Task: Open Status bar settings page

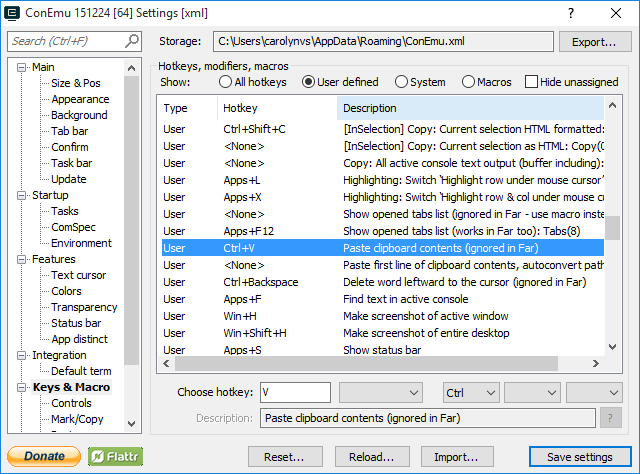Action: (x=76, y=323)
